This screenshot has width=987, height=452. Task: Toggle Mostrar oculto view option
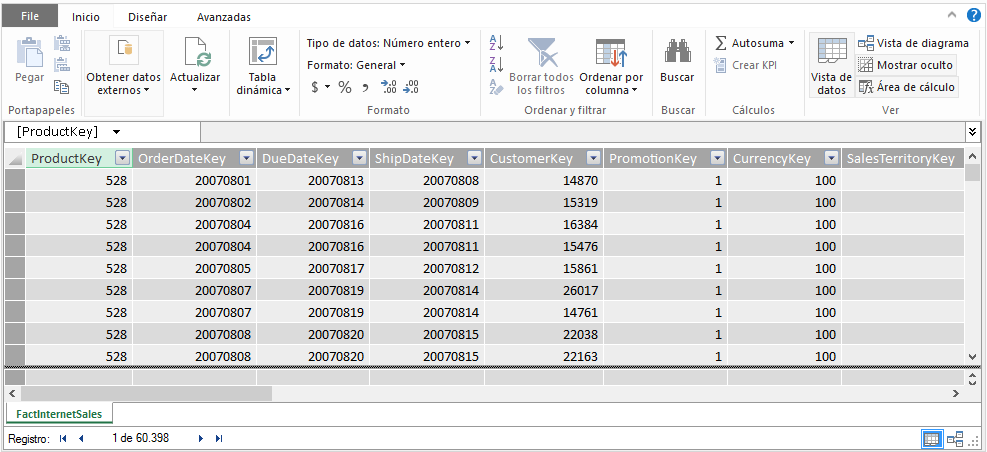click(905, 65)
